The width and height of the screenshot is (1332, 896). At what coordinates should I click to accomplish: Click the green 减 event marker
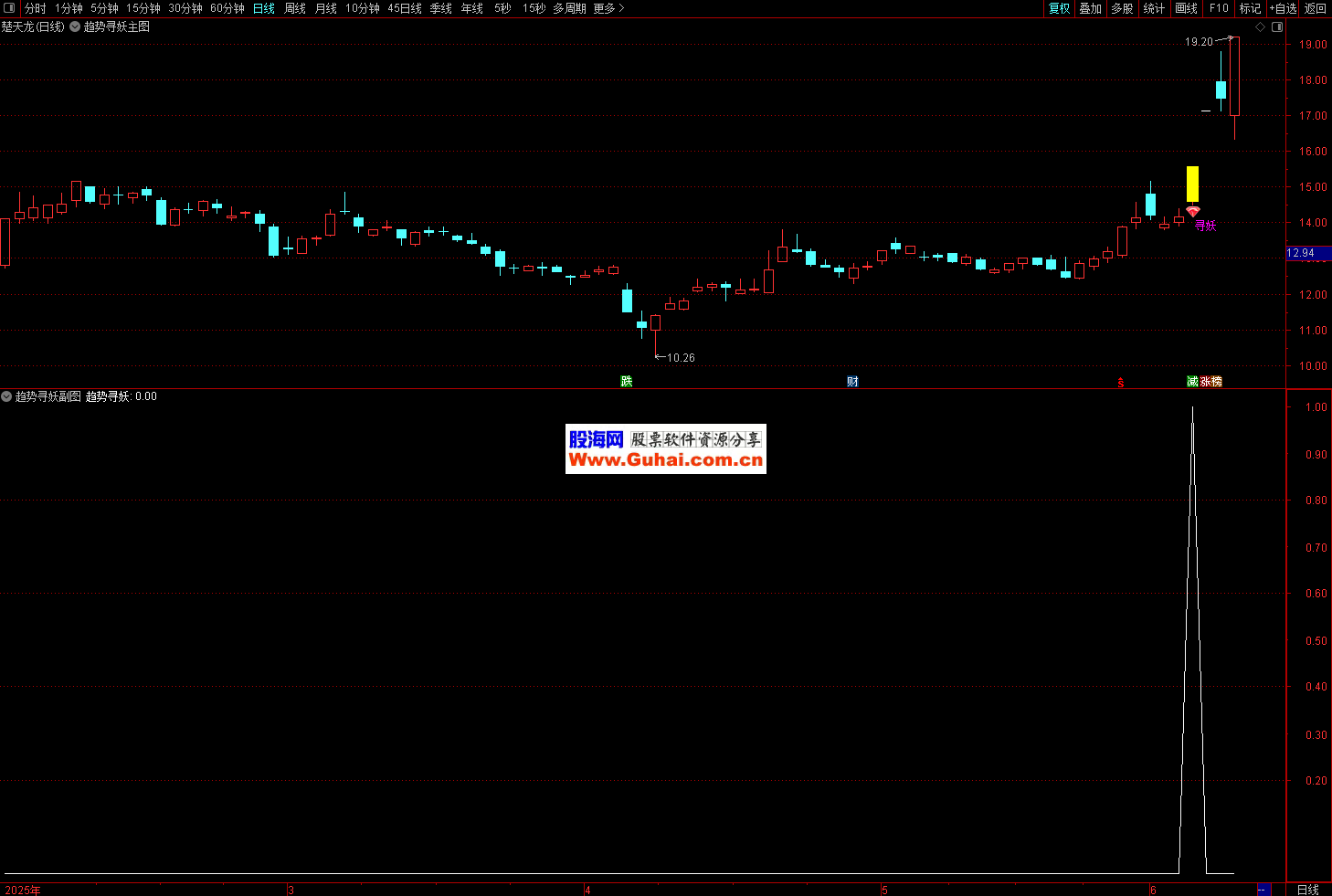coord(1192,382)
